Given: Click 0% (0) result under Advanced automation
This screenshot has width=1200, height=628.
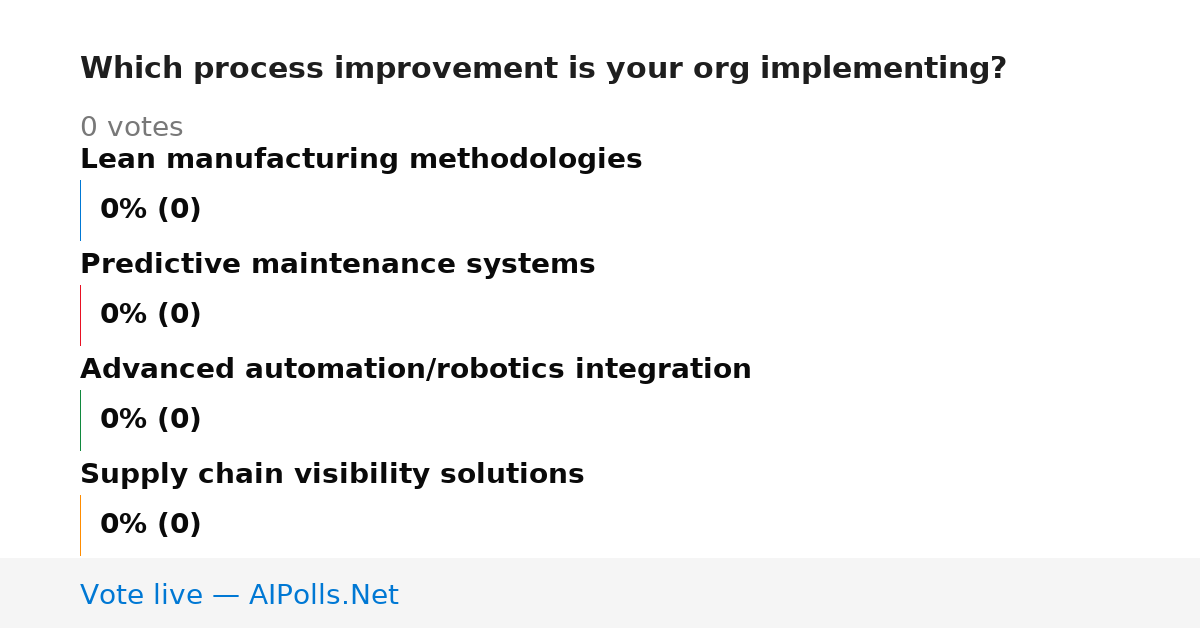Looking at the screenshot, I should point(150,420).
